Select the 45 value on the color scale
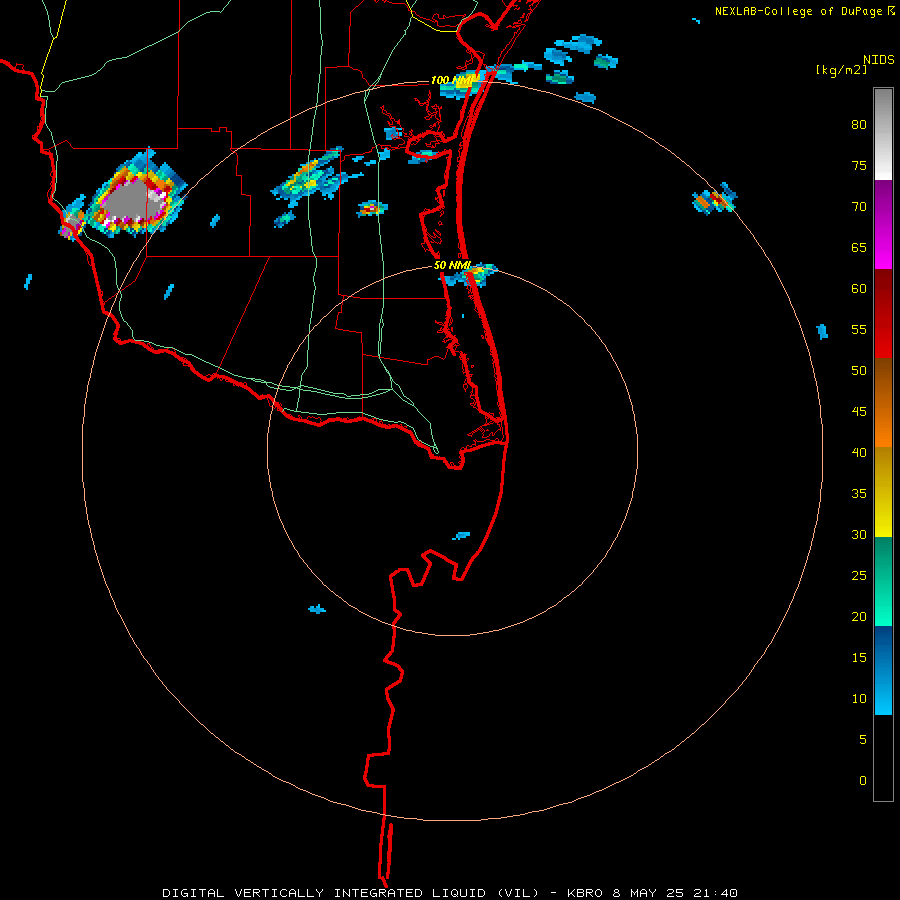Screen dimensions: 900x900 859,412
